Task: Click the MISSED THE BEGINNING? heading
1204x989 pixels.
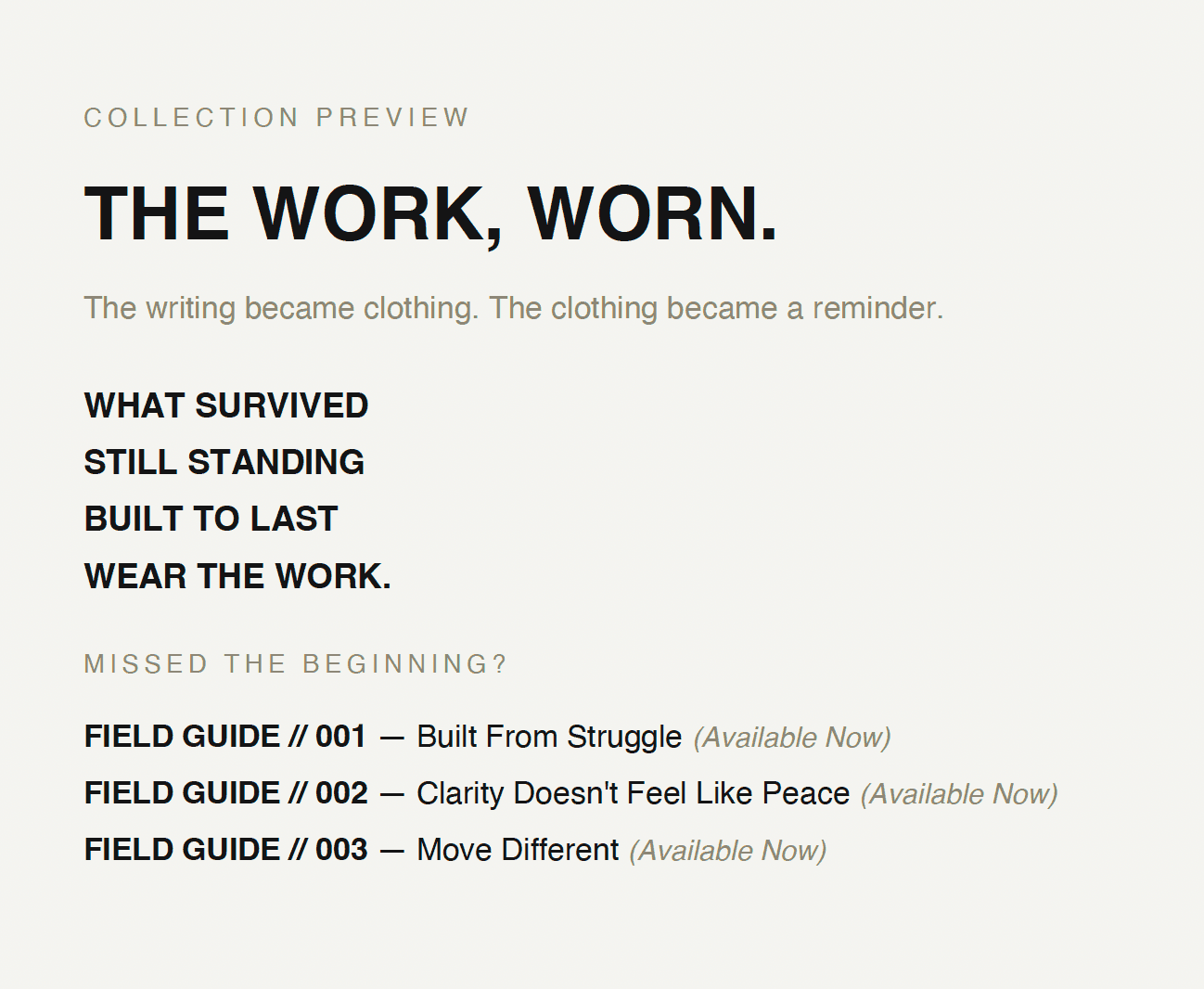Action: (296, 664)
